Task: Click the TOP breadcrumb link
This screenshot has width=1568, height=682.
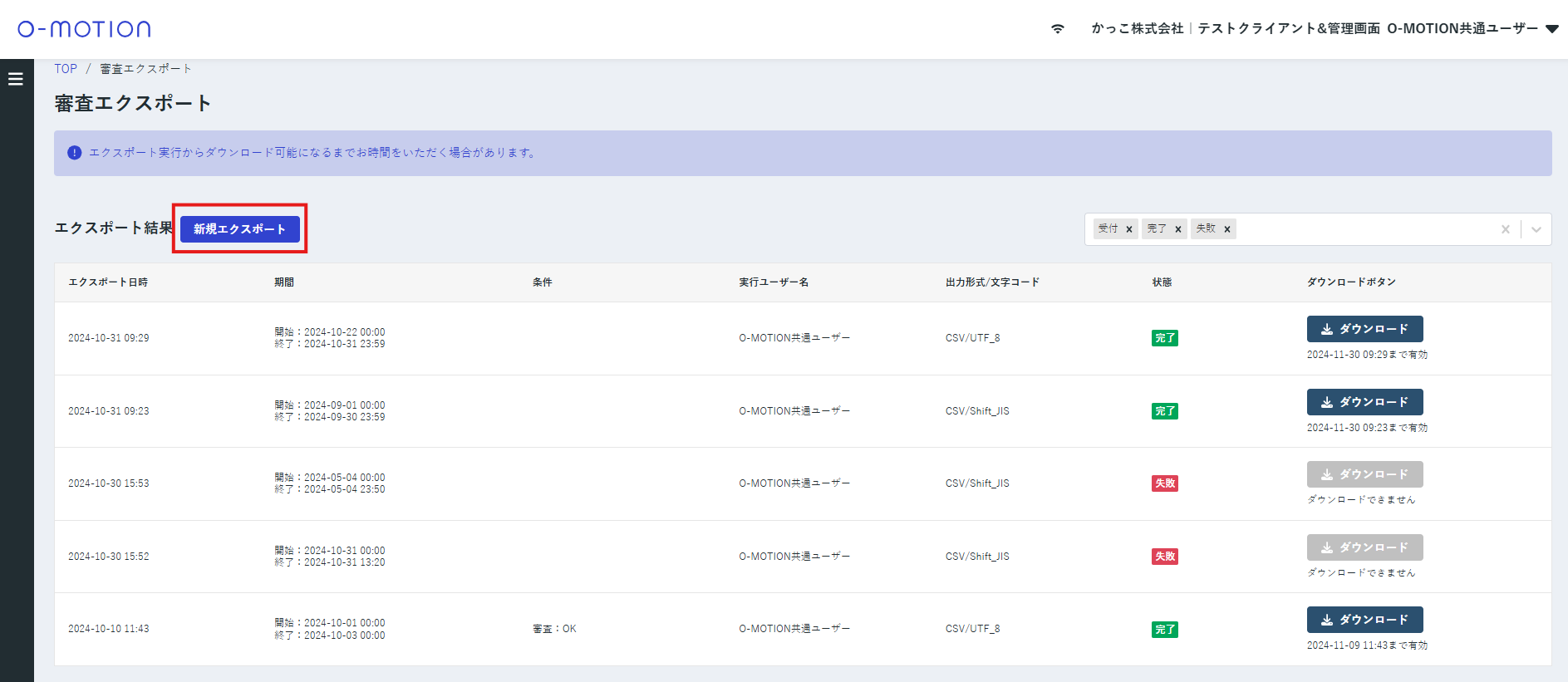Action: (x=66, y=69)
